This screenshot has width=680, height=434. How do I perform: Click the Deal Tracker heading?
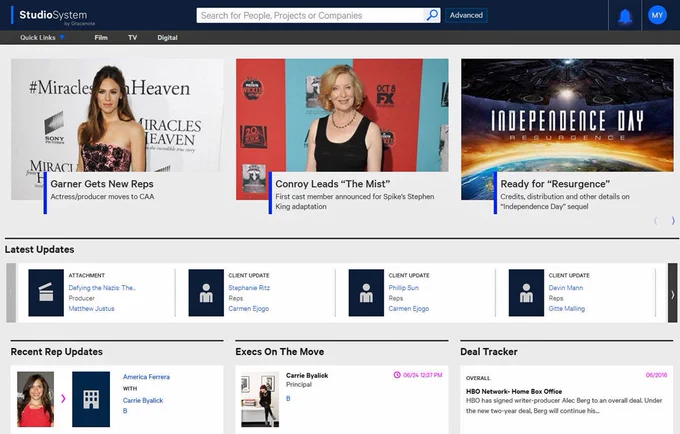pos(489,352)
